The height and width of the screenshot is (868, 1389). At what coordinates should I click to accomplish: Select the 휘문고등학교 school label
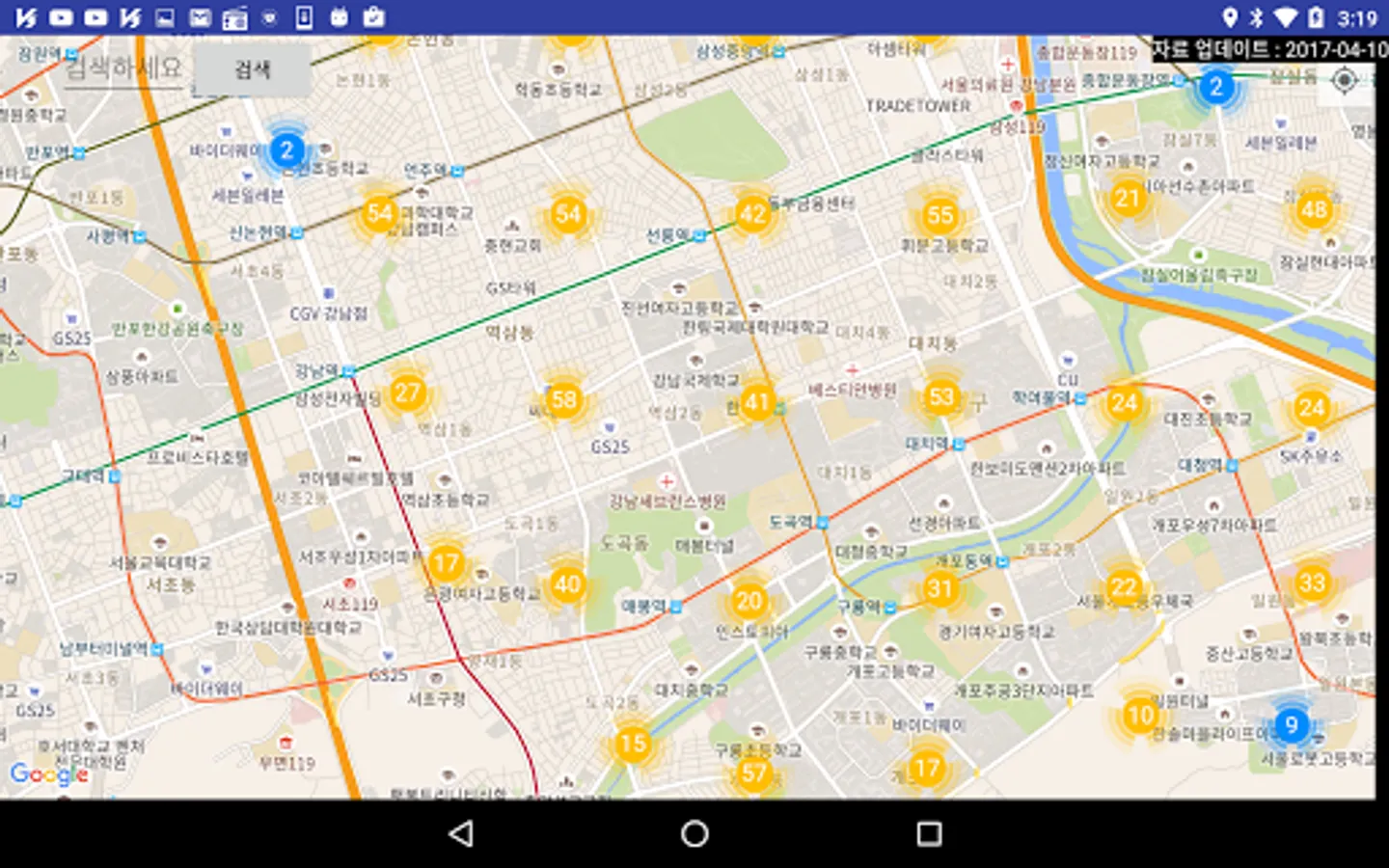pyautogui.click(x=944, y=246)
